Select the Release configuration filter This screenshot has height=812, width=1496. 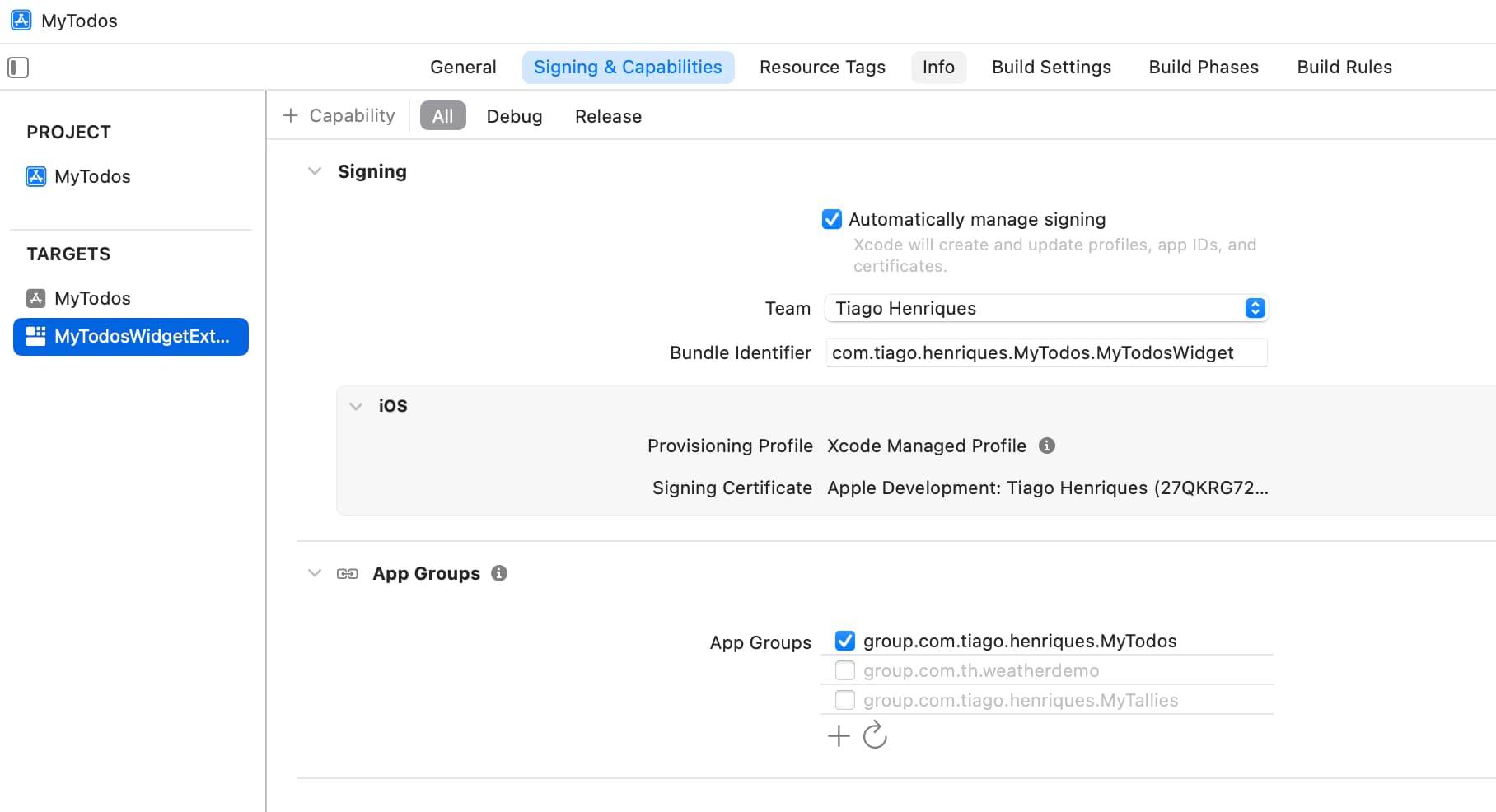[x=608, y=116]
